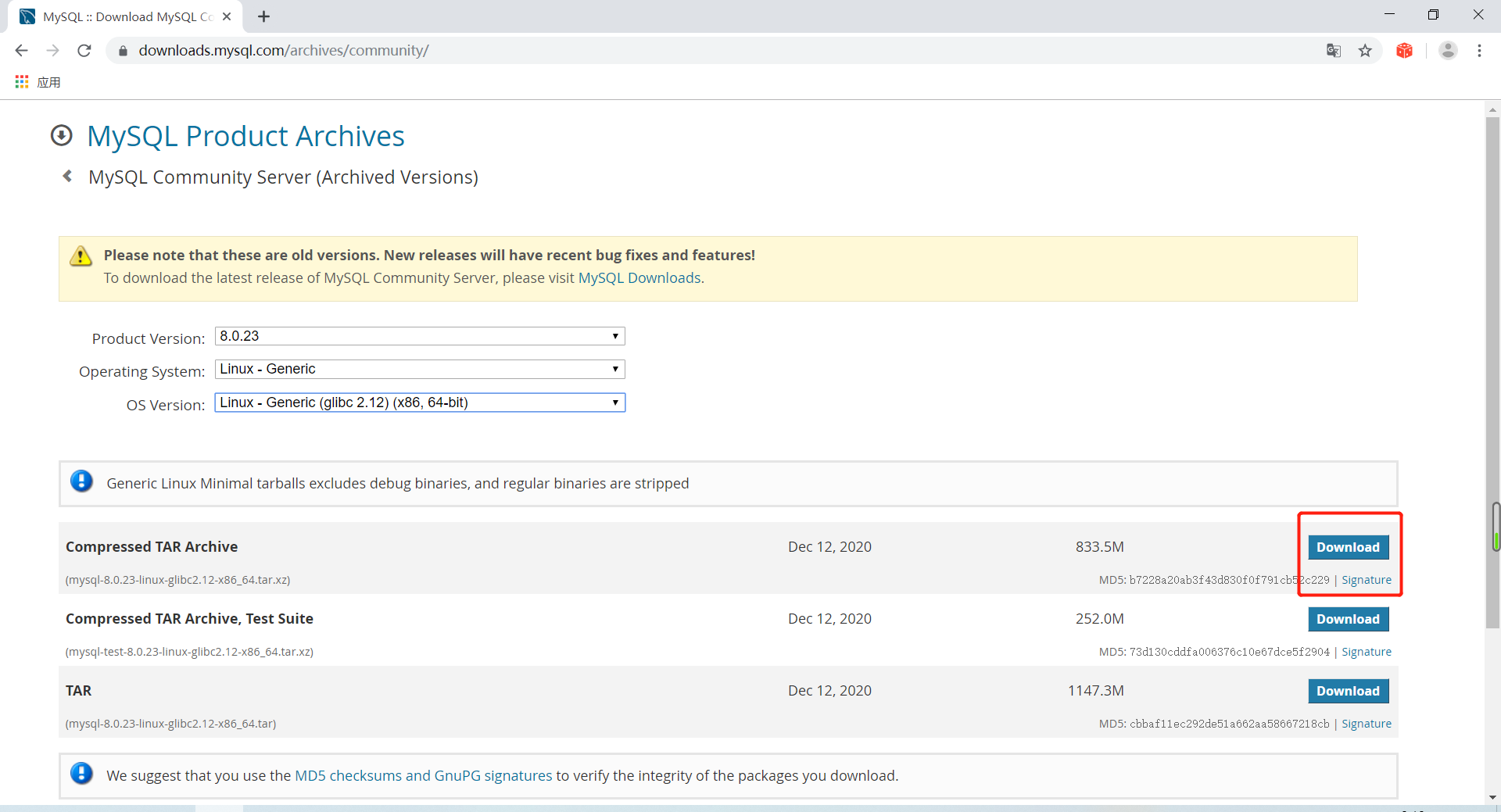This screenshot has width=1501, height=812.
Task: Download the 1147.3M TAR package
Action: point(1348,691)
